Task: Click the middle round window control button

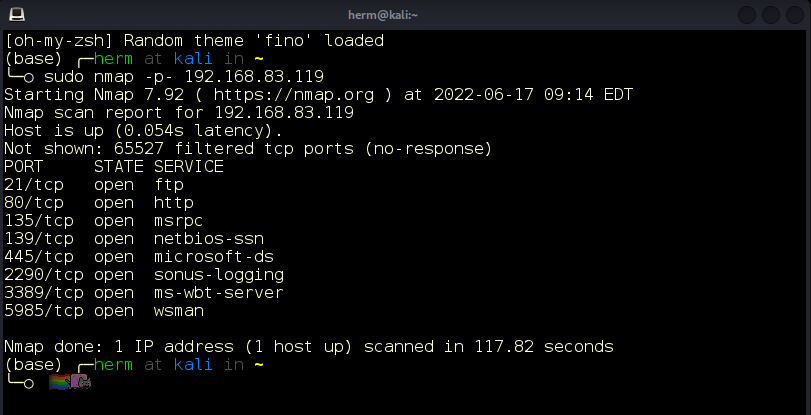Action: (x=771, y=15)
